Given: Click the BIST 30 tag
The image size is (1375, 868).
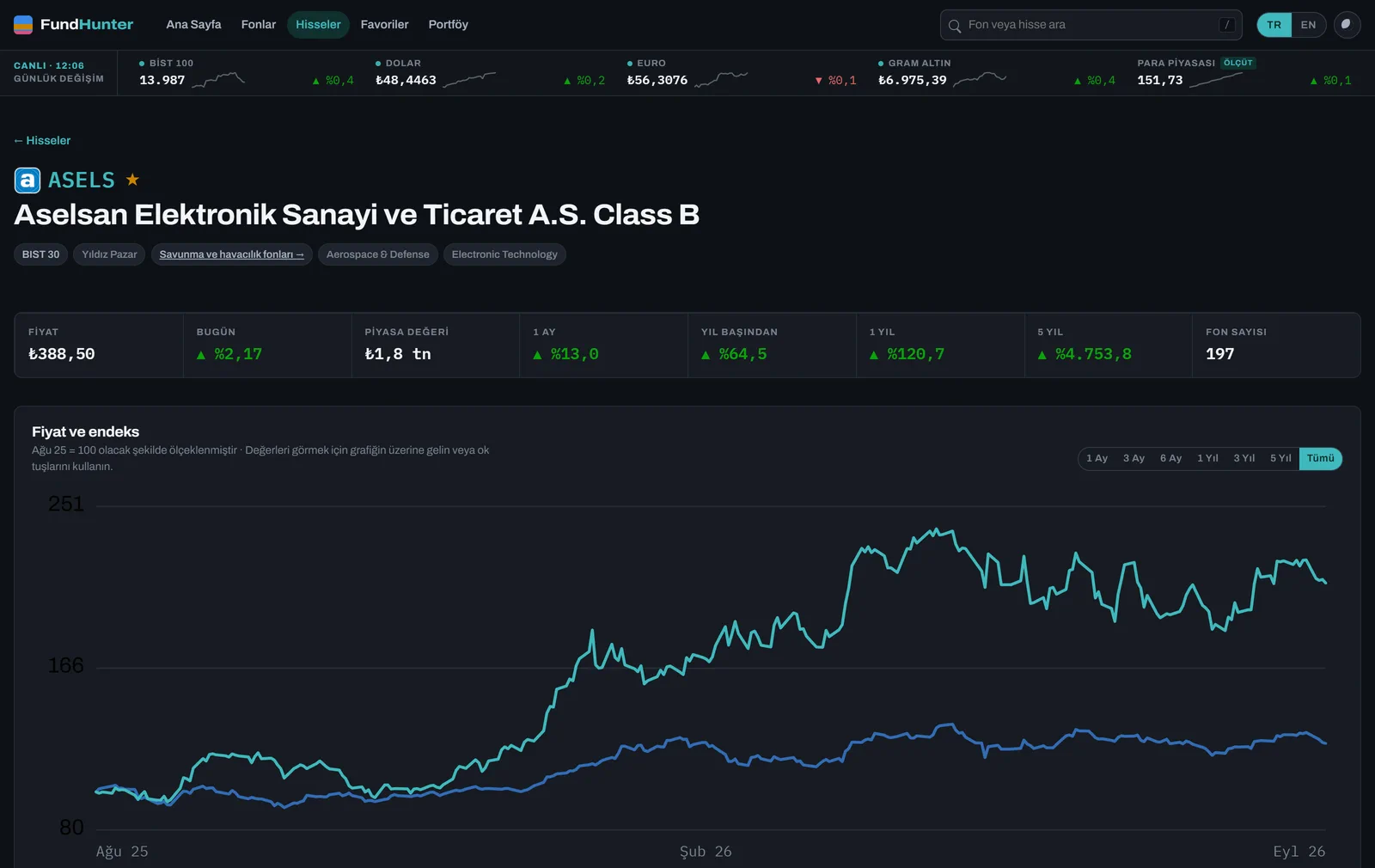Looking at the screenshot, I should 40,254.
